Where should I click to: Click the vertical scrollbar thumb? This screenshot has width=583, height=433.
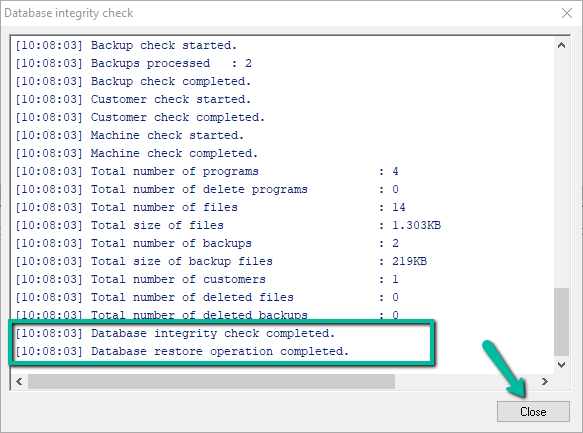point(561,322)
